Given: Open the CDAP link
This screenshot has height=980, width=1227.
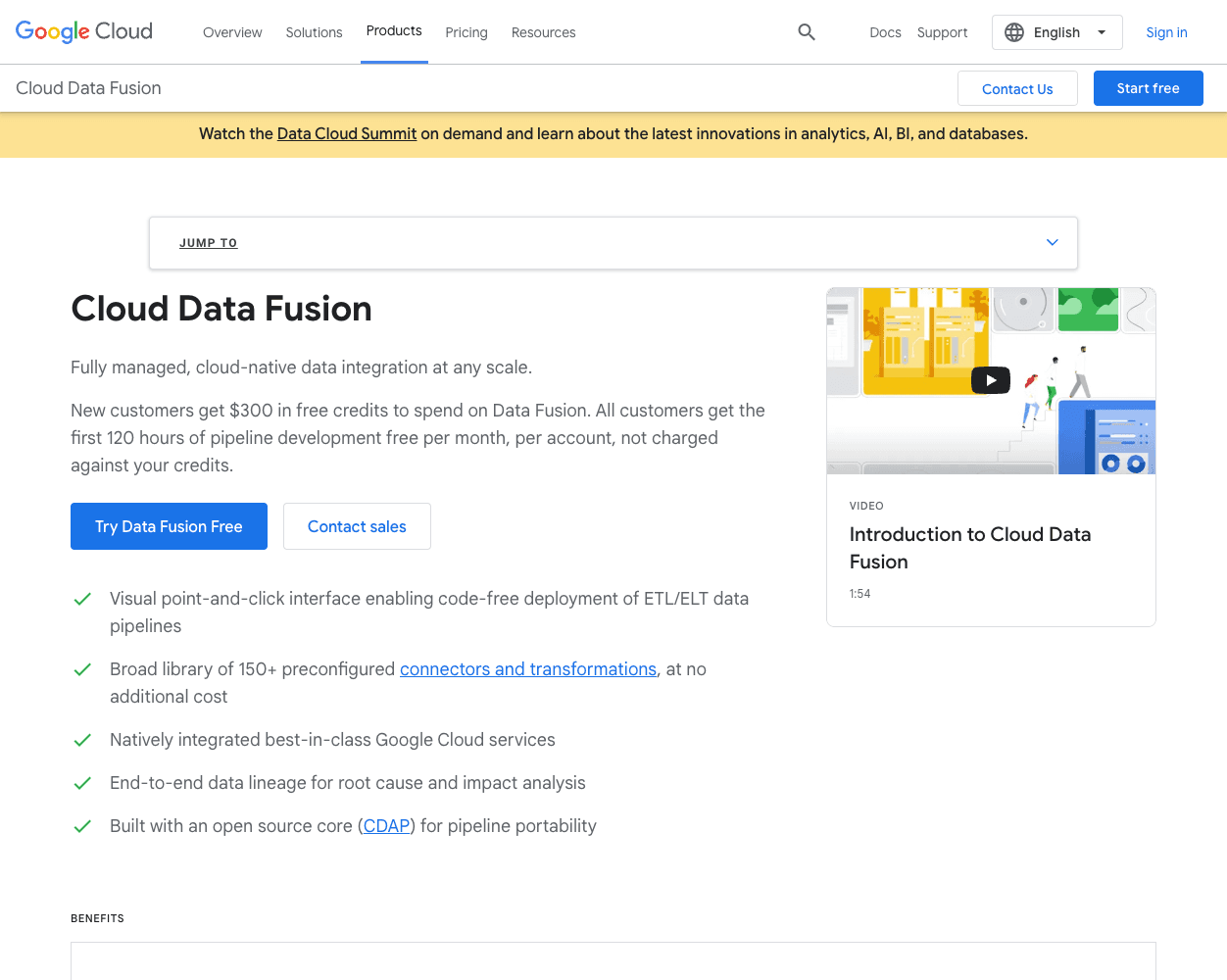Looking at the screenshot, I should point(387,826).
